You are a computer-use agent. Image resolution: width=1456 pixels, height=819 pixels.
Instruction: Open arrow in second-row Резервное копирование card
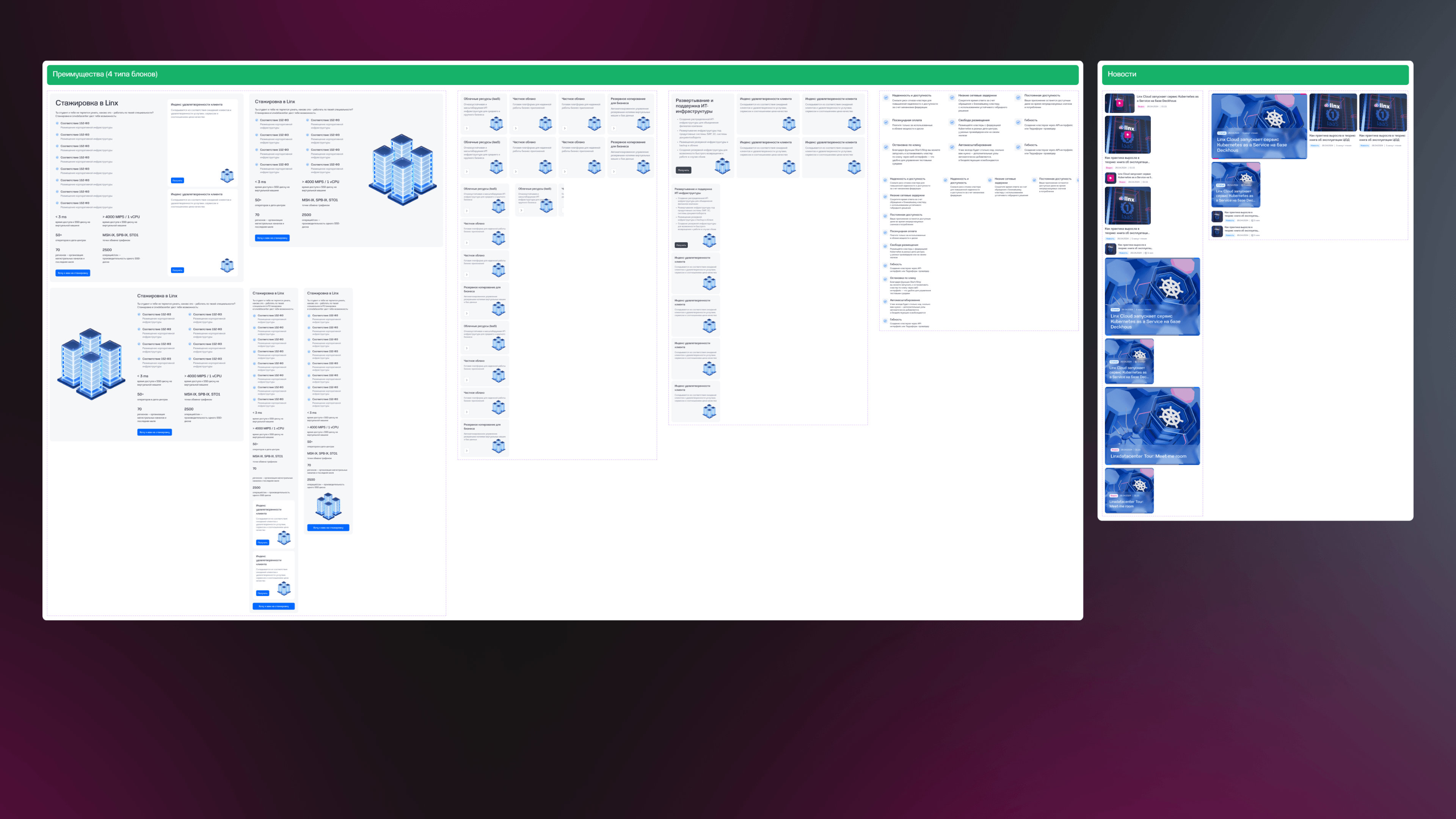[x=613, y=171]
